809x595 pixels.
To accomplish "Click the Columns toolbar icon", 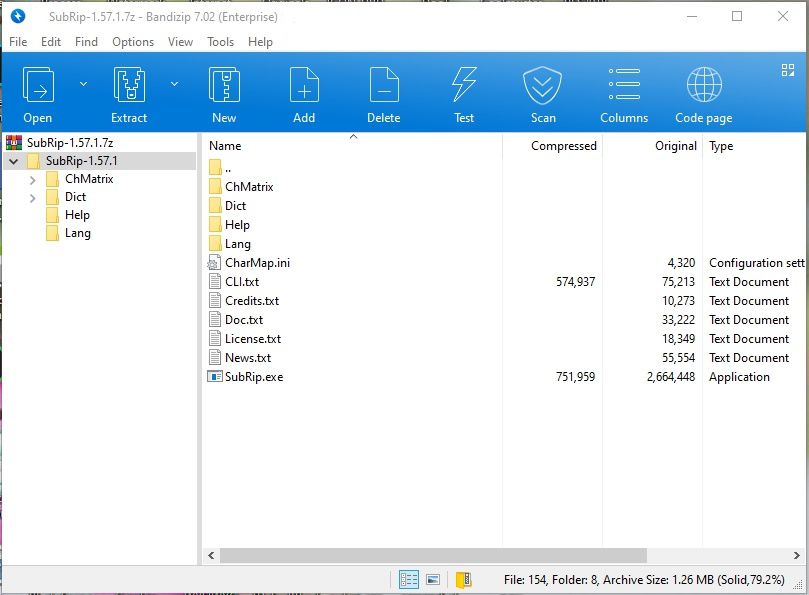I will 624,85.
